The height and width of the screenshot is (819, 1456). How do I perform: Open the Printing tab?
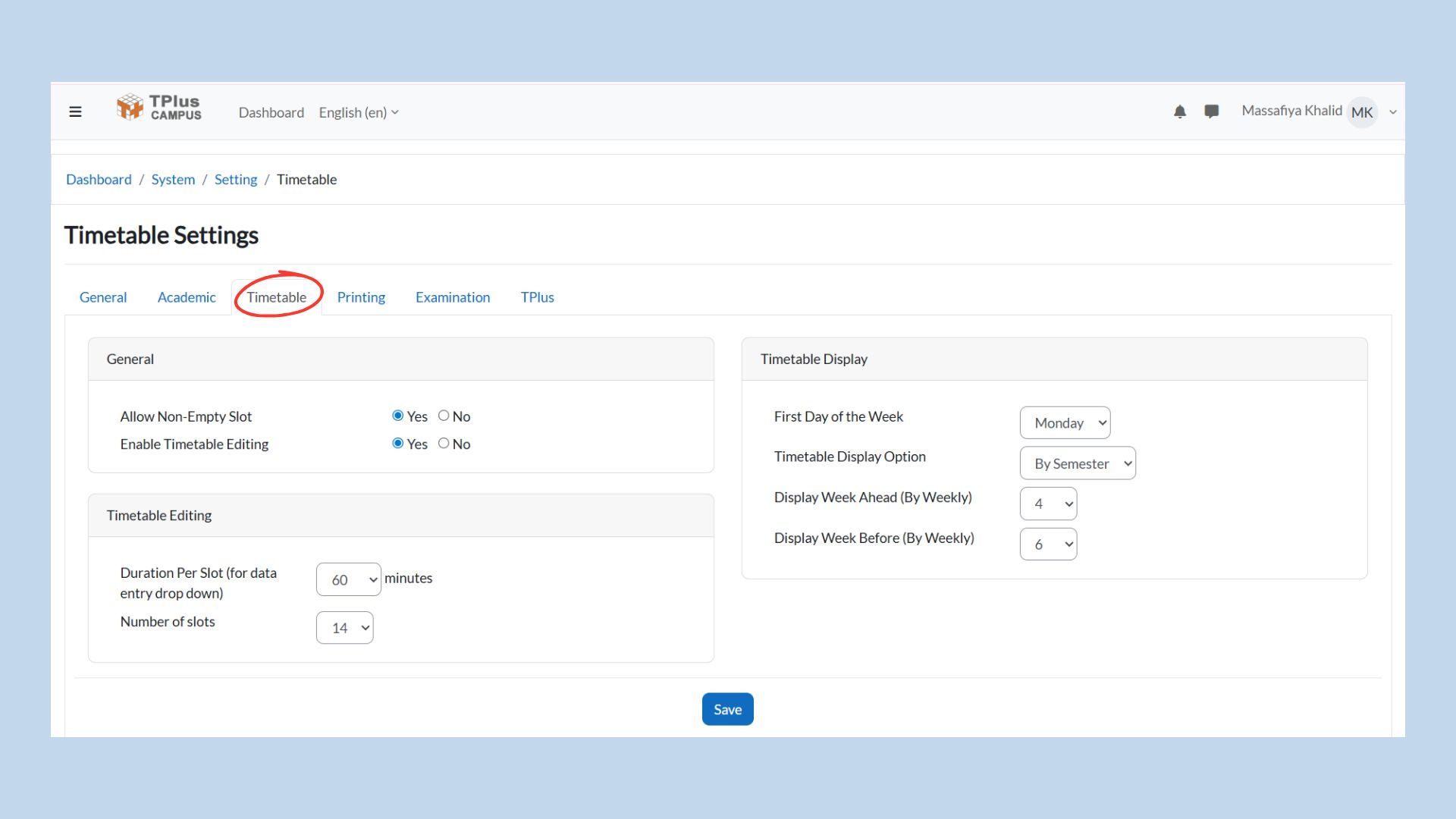(x=361, y=297)
